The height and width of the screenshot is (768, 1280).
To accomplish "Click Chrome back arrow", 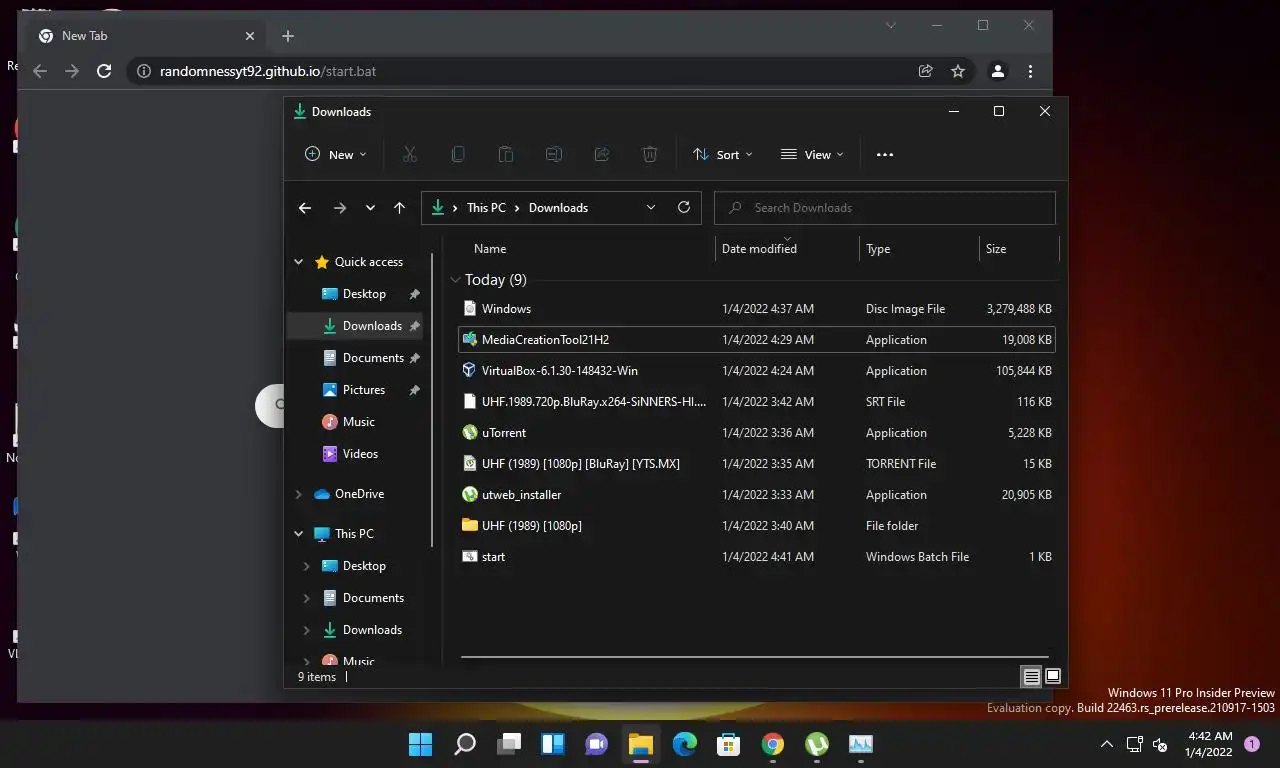I will point(40,71).
